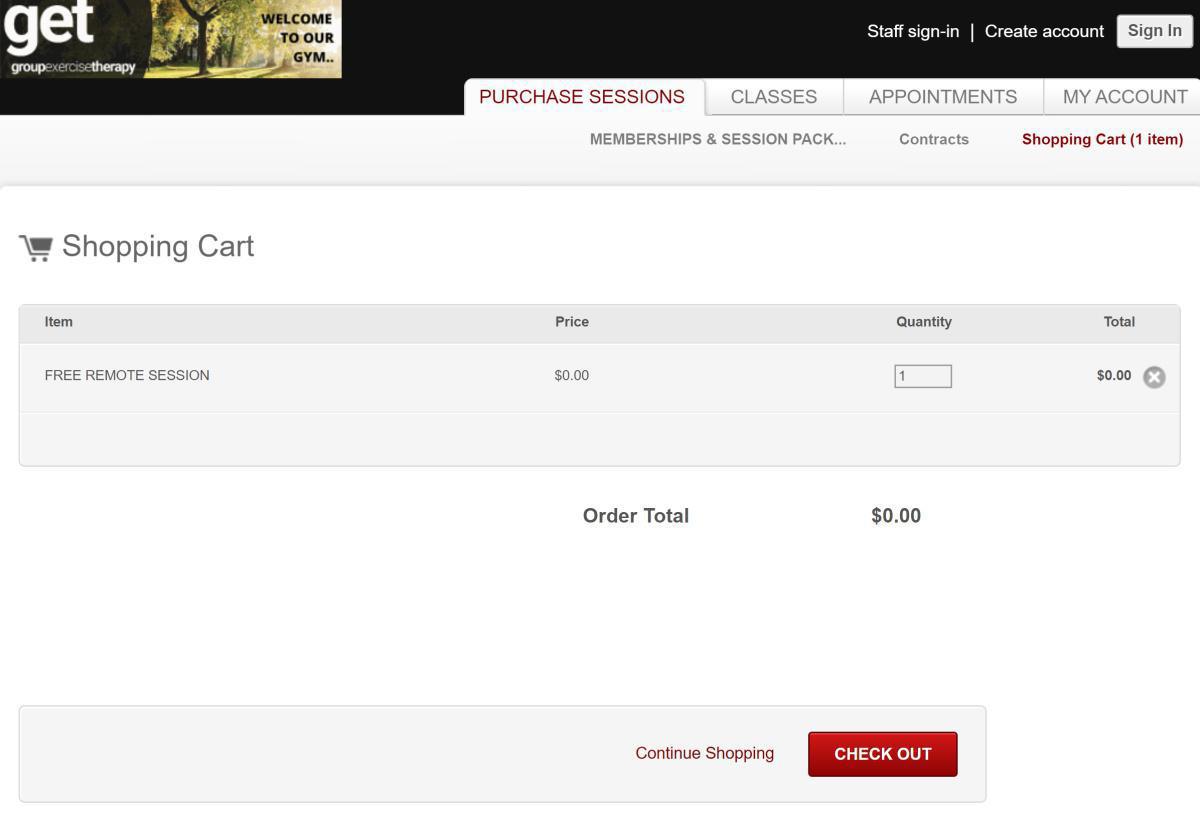This screenshot has height=837, width=1200.
Task: Click the get group exercise therapy logo
Action: (x=70, y=38)
